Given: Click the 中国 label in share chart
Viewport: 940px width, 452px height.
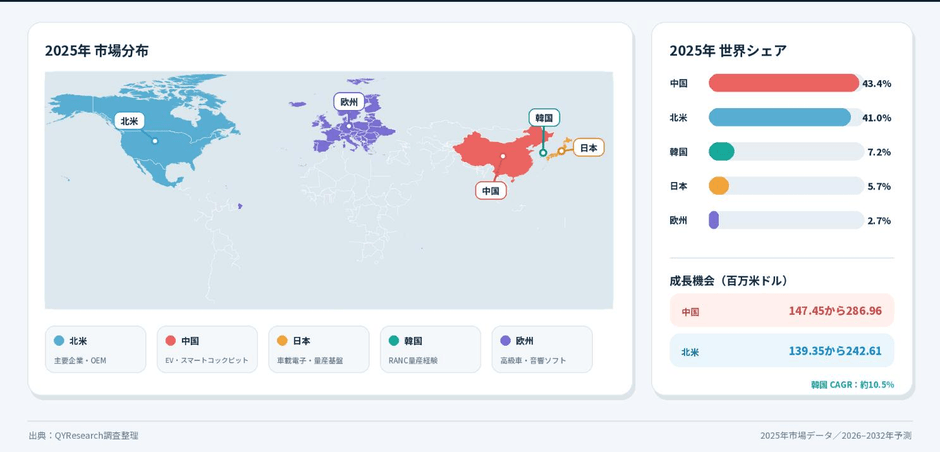Looking at the screenshot, I should (x=679, y=83).
